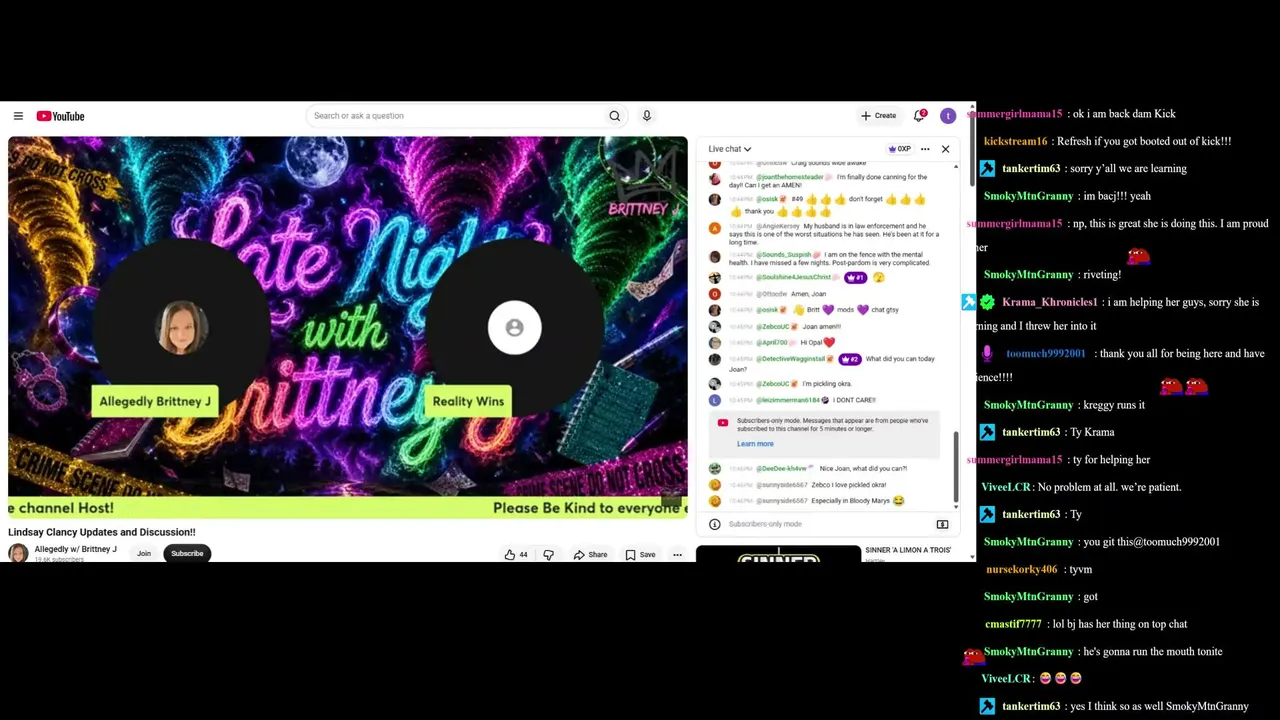Click the #1 member badge by @Soulshine4JesusChrist
Screen dimensions: 1280x720
pos(855,277)
